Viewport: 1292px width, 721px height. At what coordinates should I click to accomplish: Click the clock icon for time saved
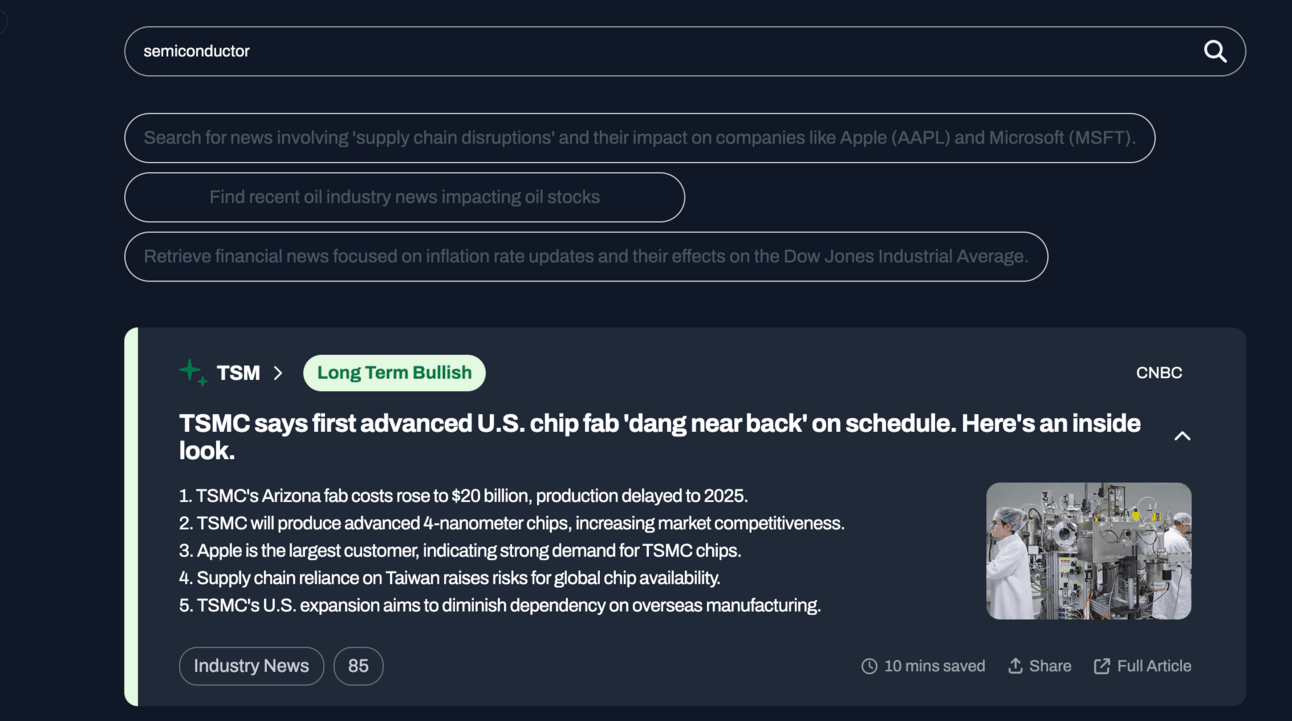[x=869, y=666]
